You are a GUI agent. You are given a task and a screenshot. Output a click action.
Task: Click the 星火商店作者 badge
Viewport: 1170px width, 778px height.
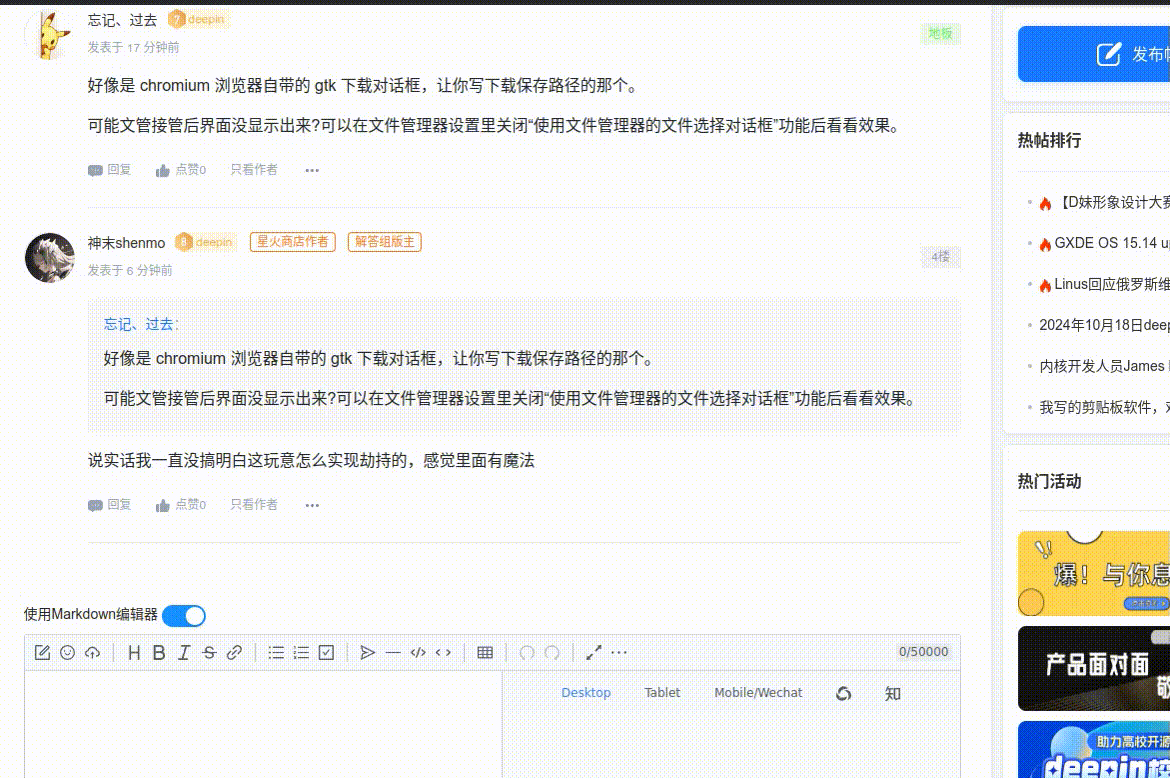click(292, 242)
